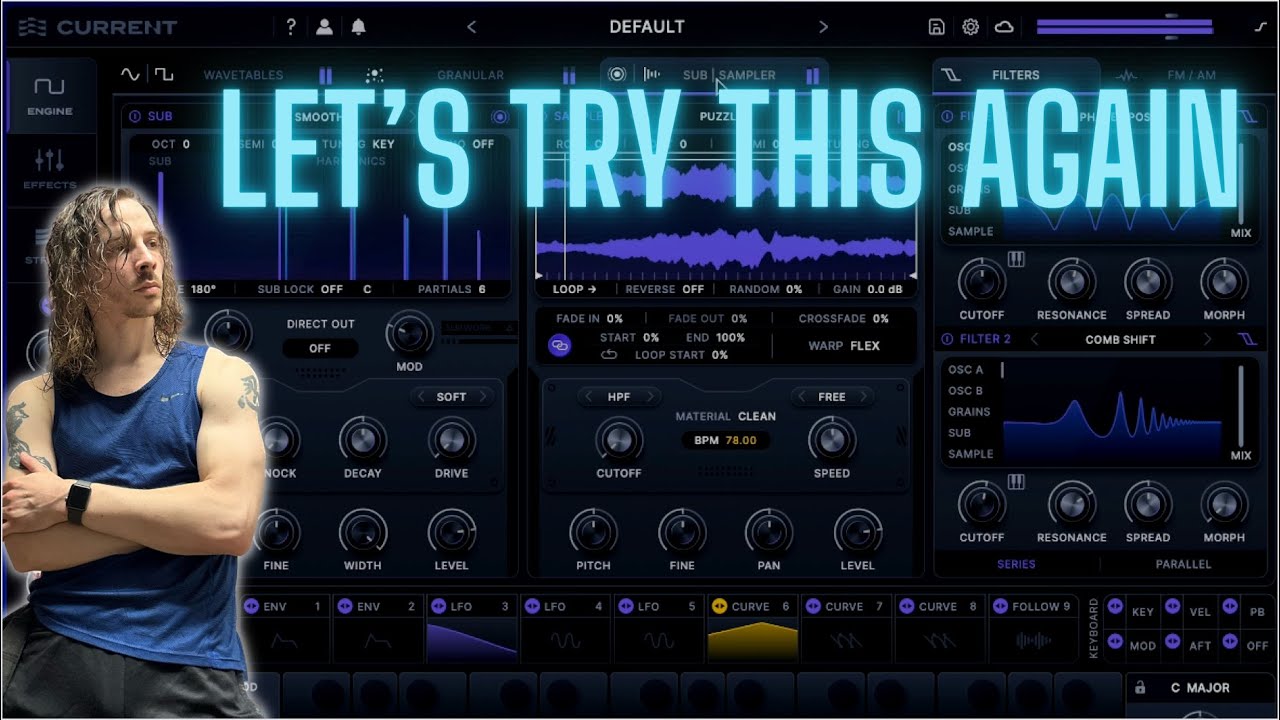Toggle the Granular pause bars icon
The width and height of the screenshot is (1280, 720).
[569, 75]
